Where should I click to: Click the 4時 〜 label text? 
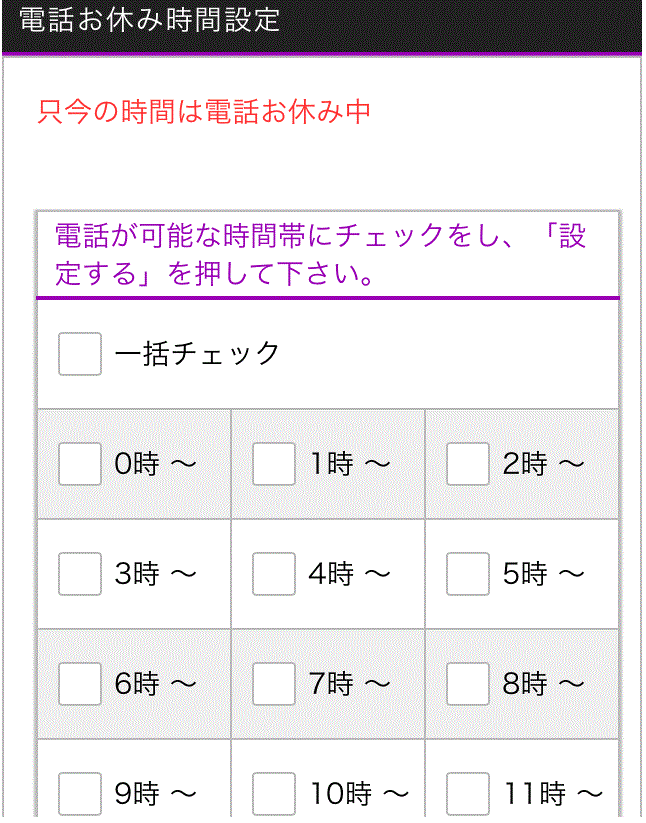pyautogui.click(x=349, y=574)
